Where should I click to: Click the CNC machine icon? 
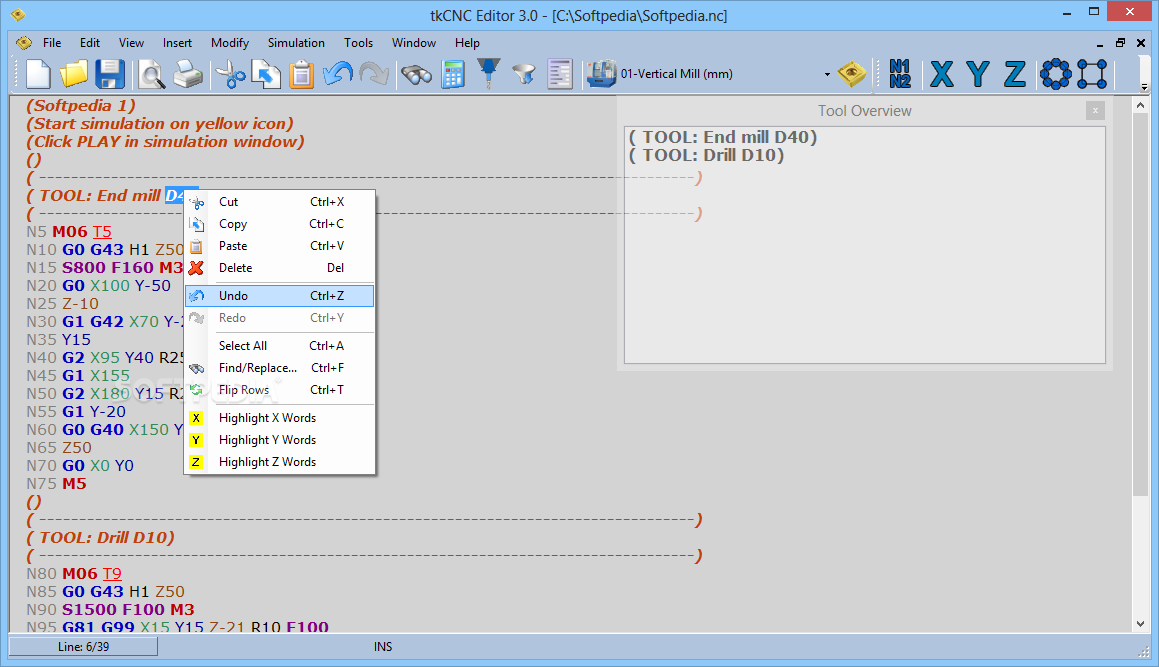point(601,74)
